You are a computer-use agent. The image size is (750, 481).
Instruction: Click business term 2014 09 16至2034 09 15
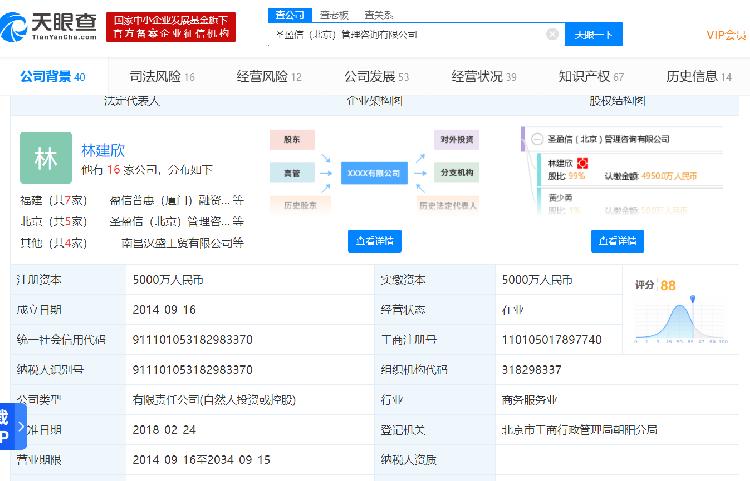point(201,460)
